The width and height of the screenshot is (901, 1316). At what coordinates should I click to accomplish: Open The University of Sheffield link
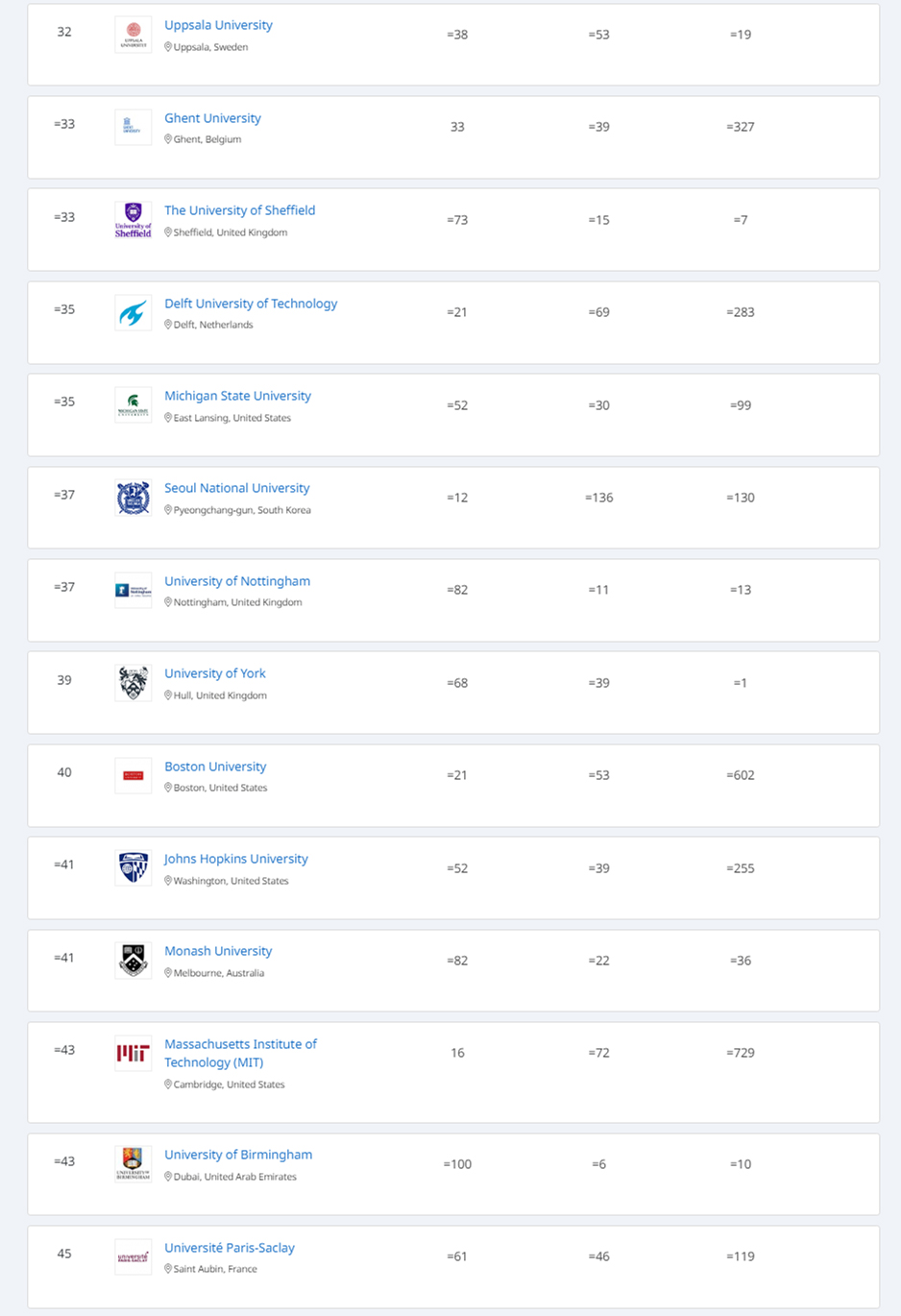pyautogui.click(x=239, y=210)
